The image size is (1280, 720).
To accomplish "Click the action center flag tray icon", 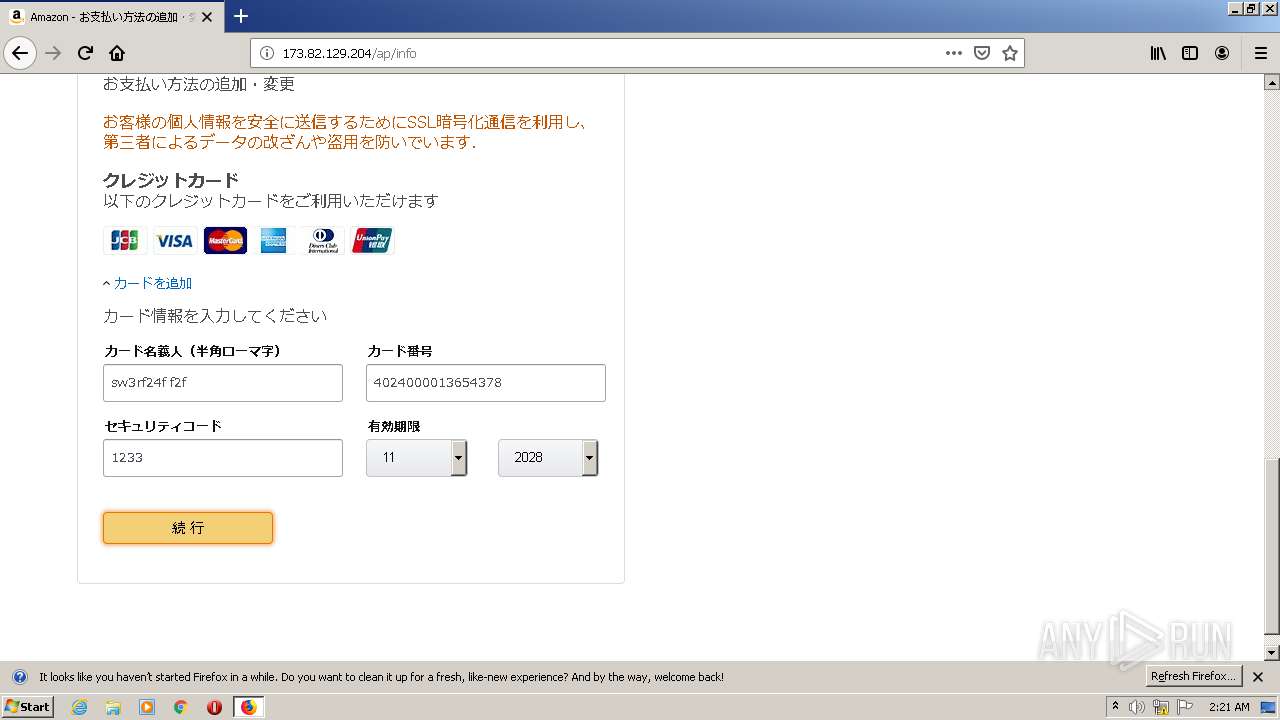I will tap(1185, 707).
